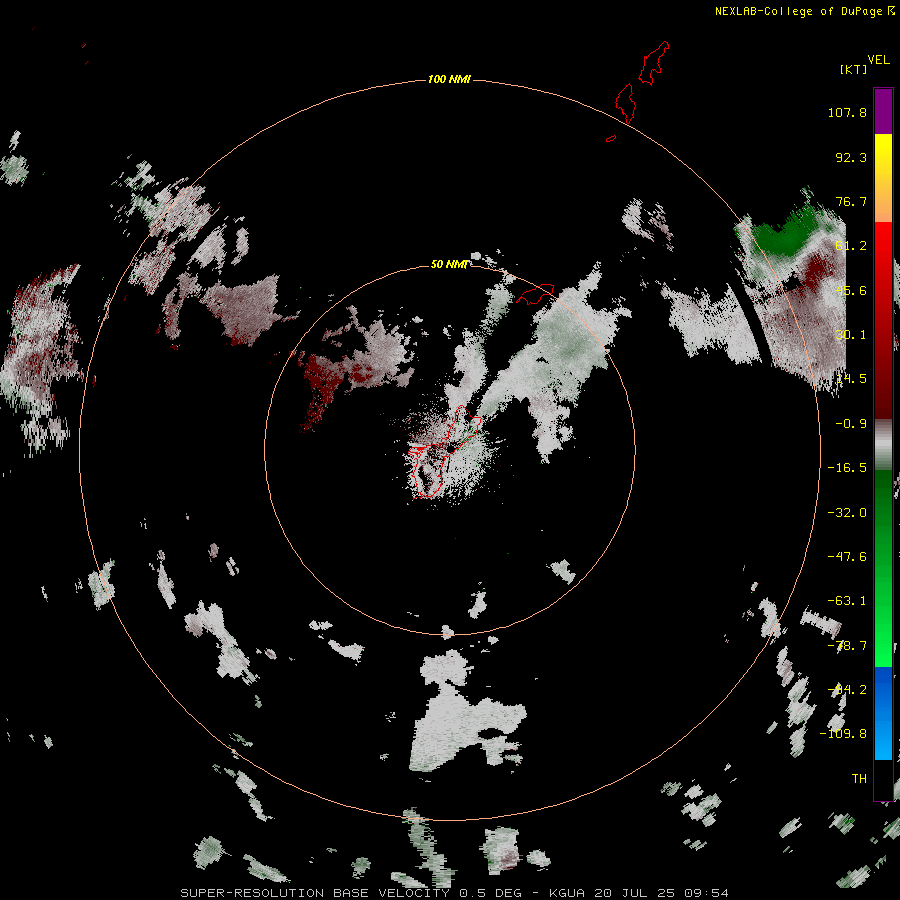Click the 100 NMI range ring label
The height and width of the screenshot is (900, 900).
[449, 79]
